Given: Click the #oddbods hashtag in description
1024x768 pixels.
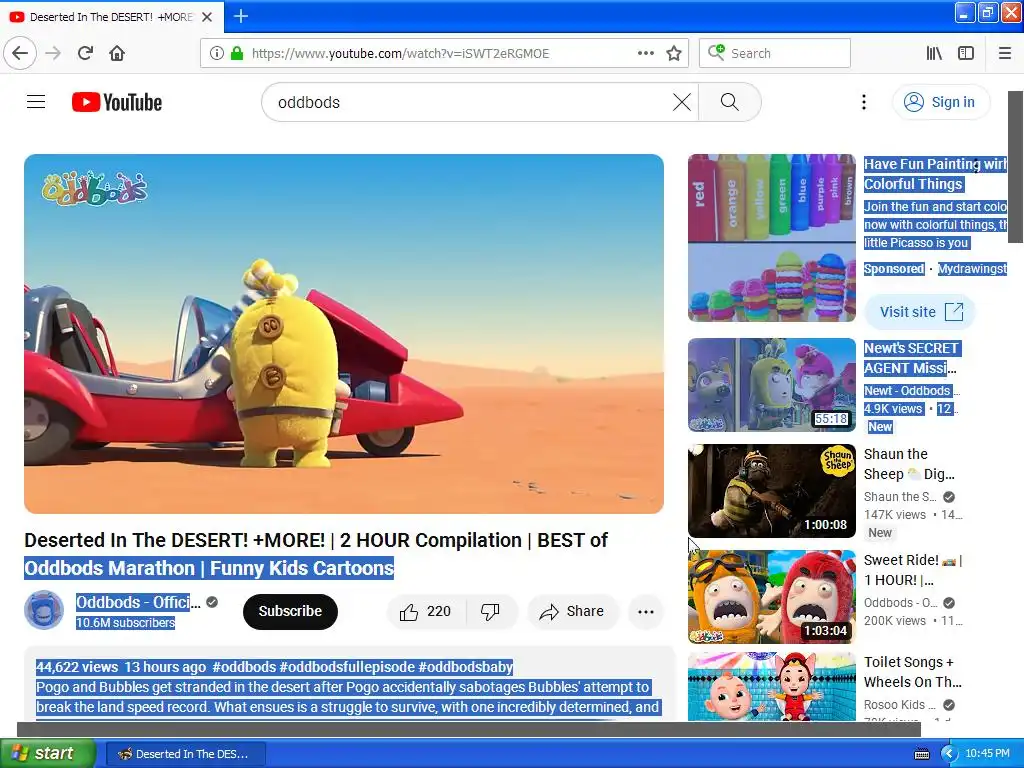Looking at the screenshot, I should [x=244, y=667].
